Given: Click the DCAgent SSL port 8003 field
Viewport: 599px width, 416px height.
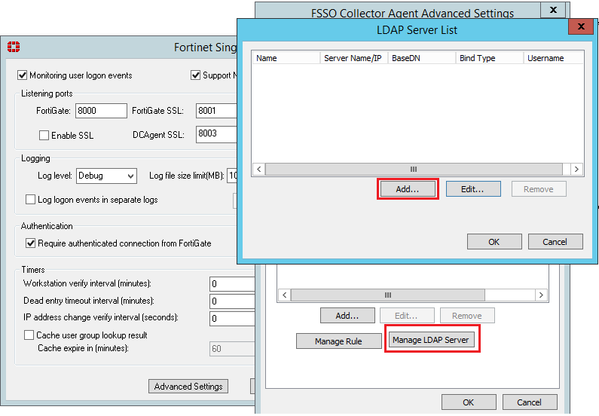Looking at the screenshot, I should coord(217,134).
